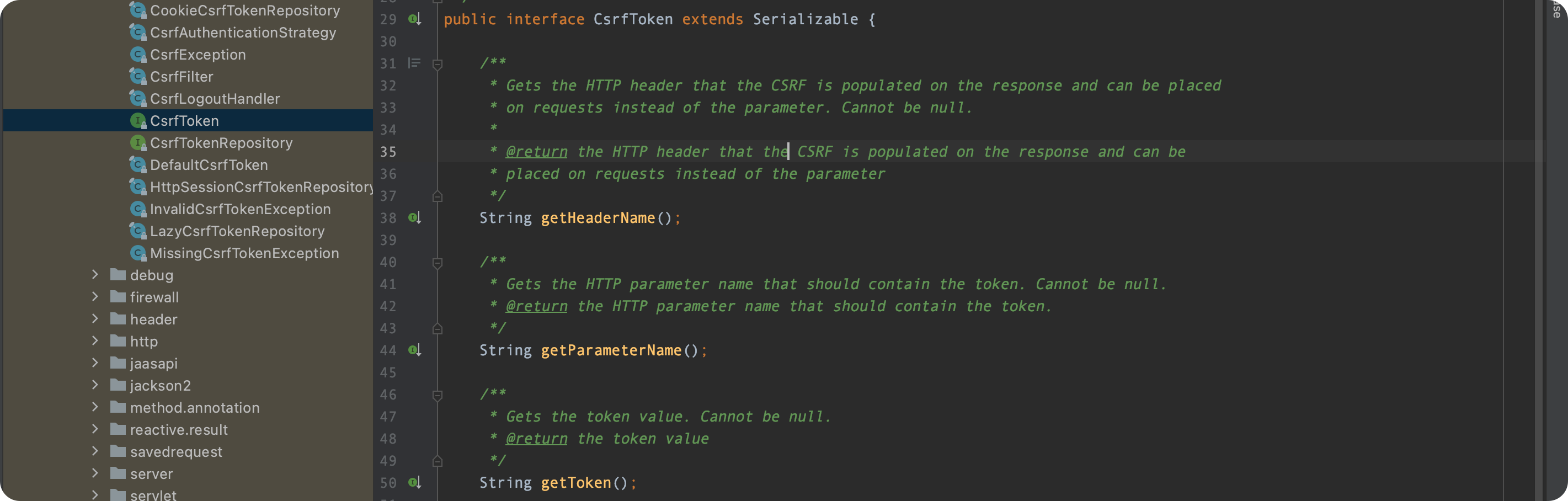Expand the jackson2 folder chevron

(95, 385)
